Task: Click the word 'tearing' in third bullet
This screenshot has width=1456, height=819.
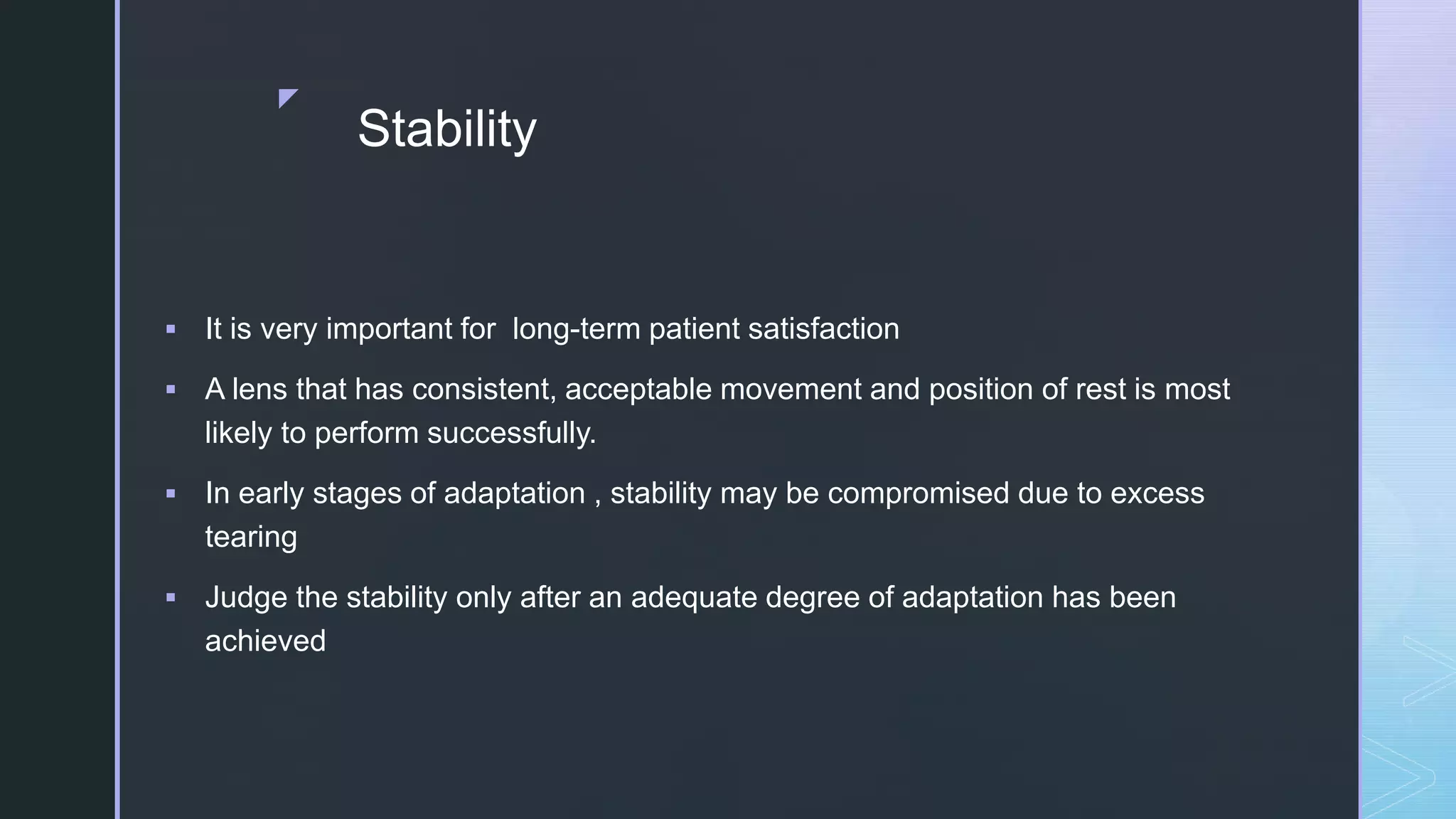Action: [x=251, y=537]
